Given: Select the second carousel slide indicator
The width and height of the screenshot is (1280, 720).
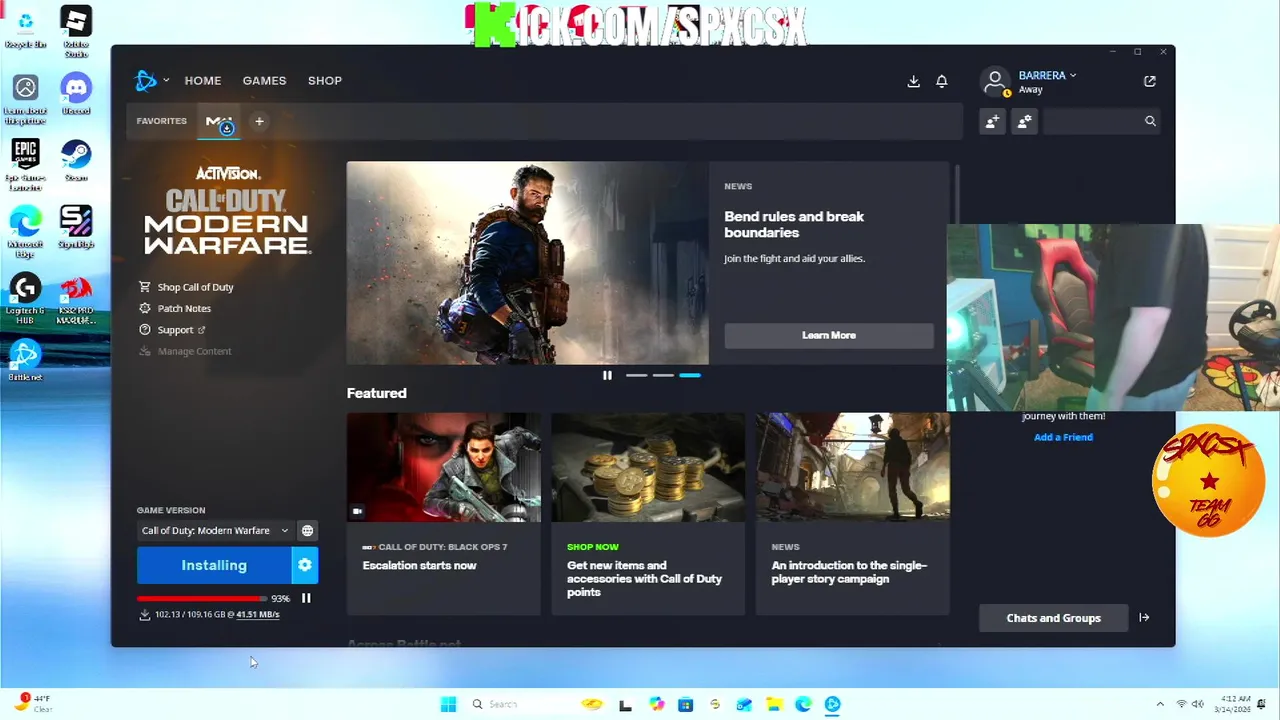Looking at the screenshot, I should pos(663,375).
